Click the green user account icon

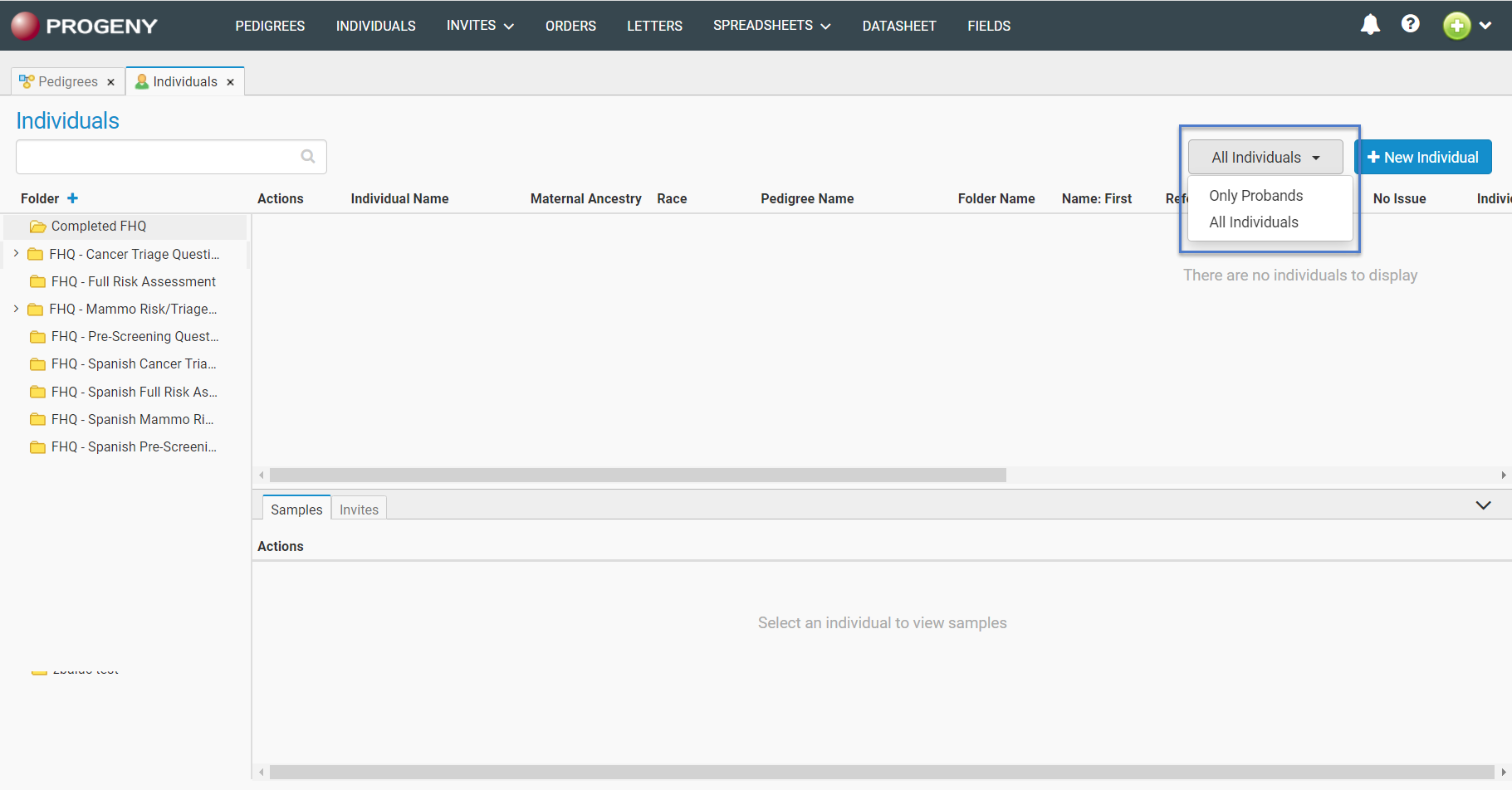1456,26
